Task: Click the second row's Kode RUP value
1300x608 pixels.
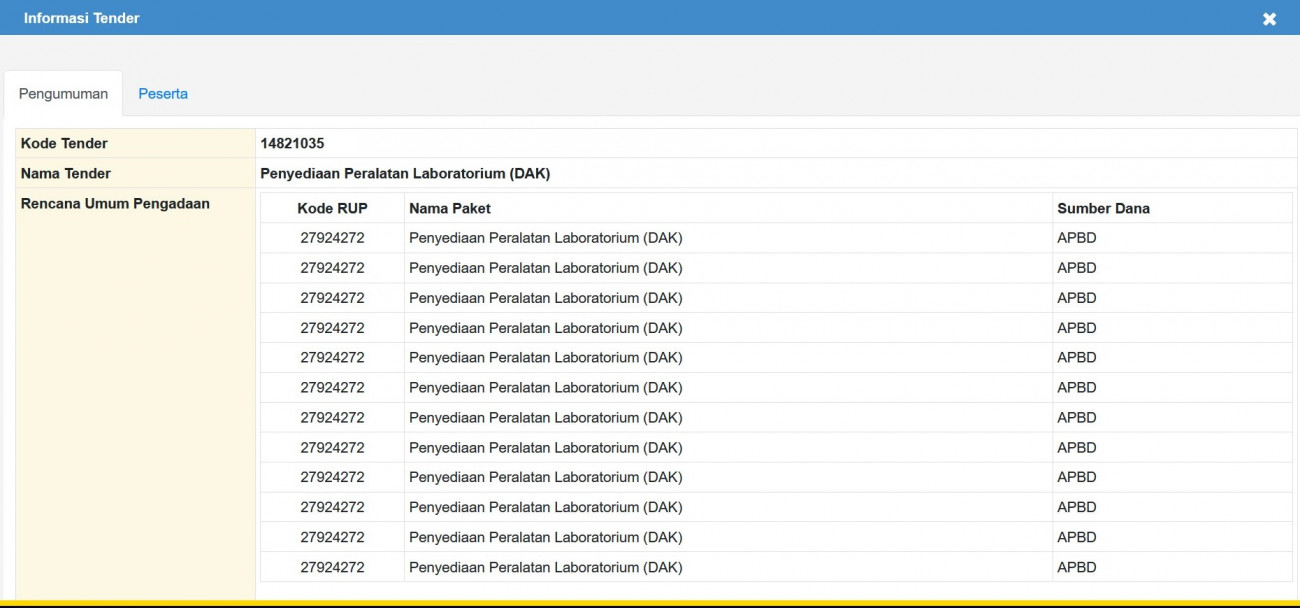Action: click(332, 268)
